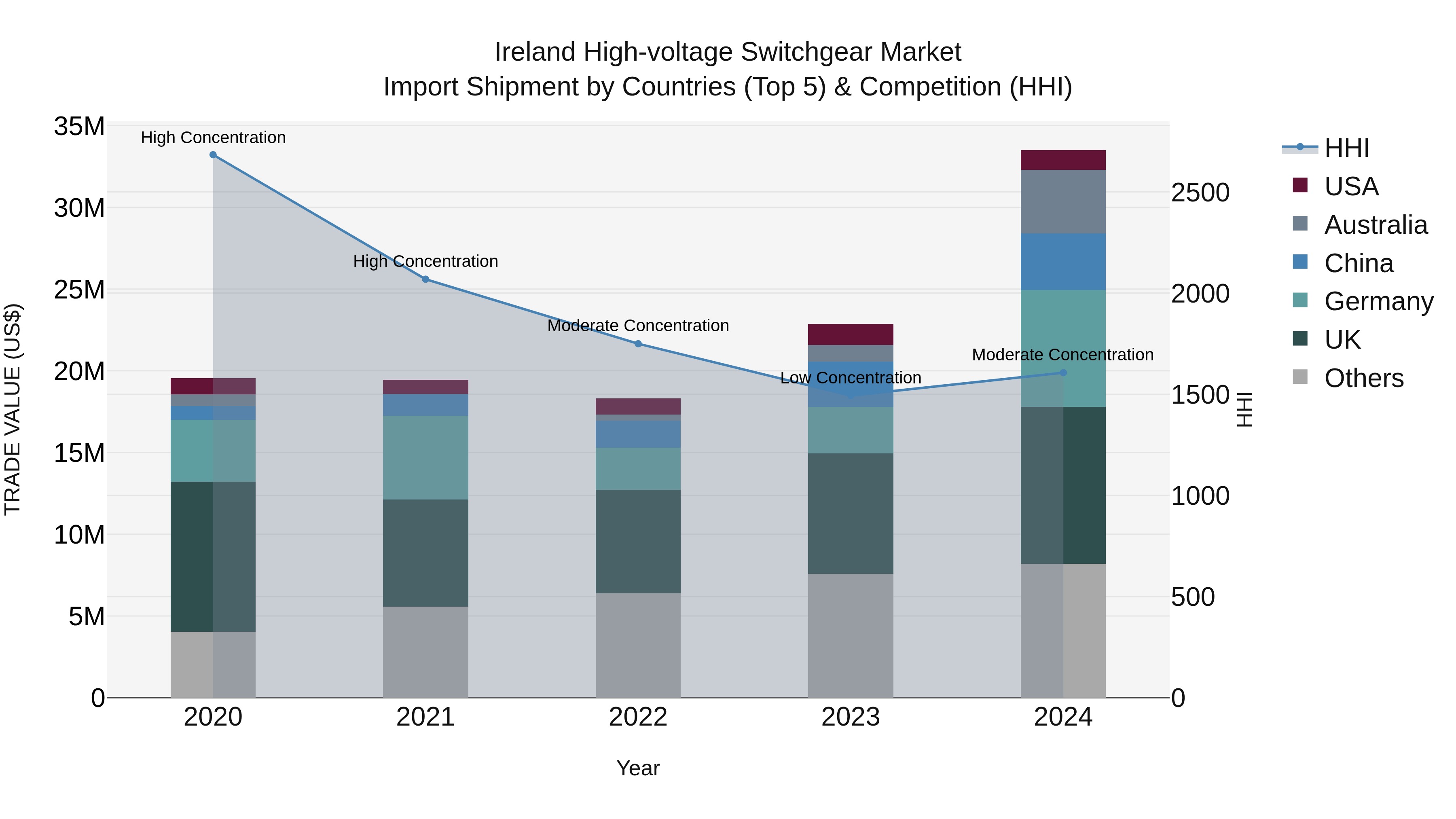Click the 2024 China bar segment
This screenshot has height=819, width=1456.
(1063, 262)
